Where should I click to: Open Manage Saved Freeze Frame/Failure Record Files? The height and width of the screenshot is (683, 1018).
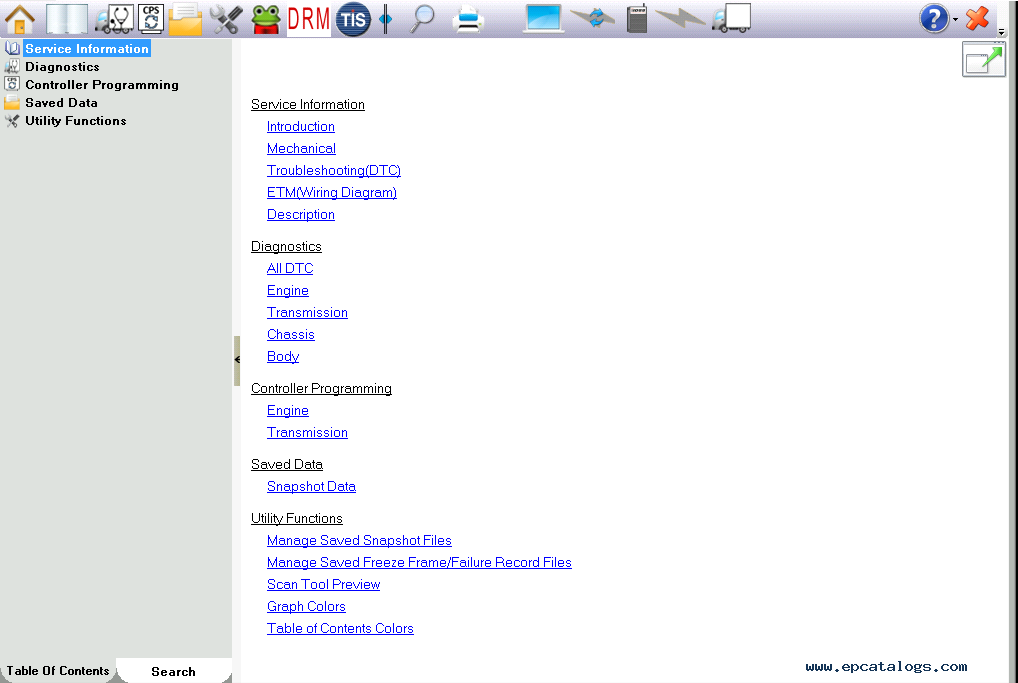coord(419,563)
